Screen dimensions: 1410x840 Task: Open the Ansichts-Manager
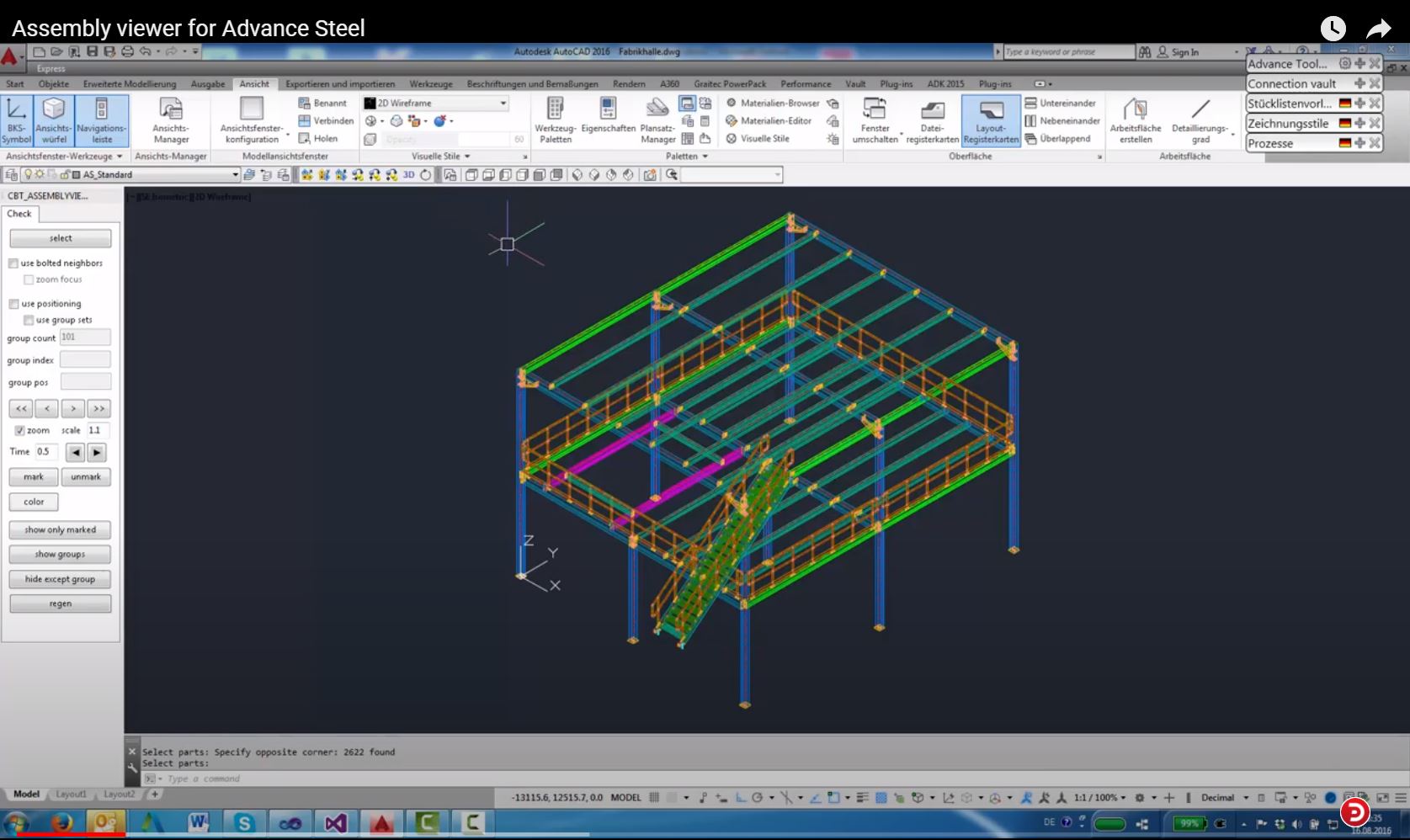(171, 119)
